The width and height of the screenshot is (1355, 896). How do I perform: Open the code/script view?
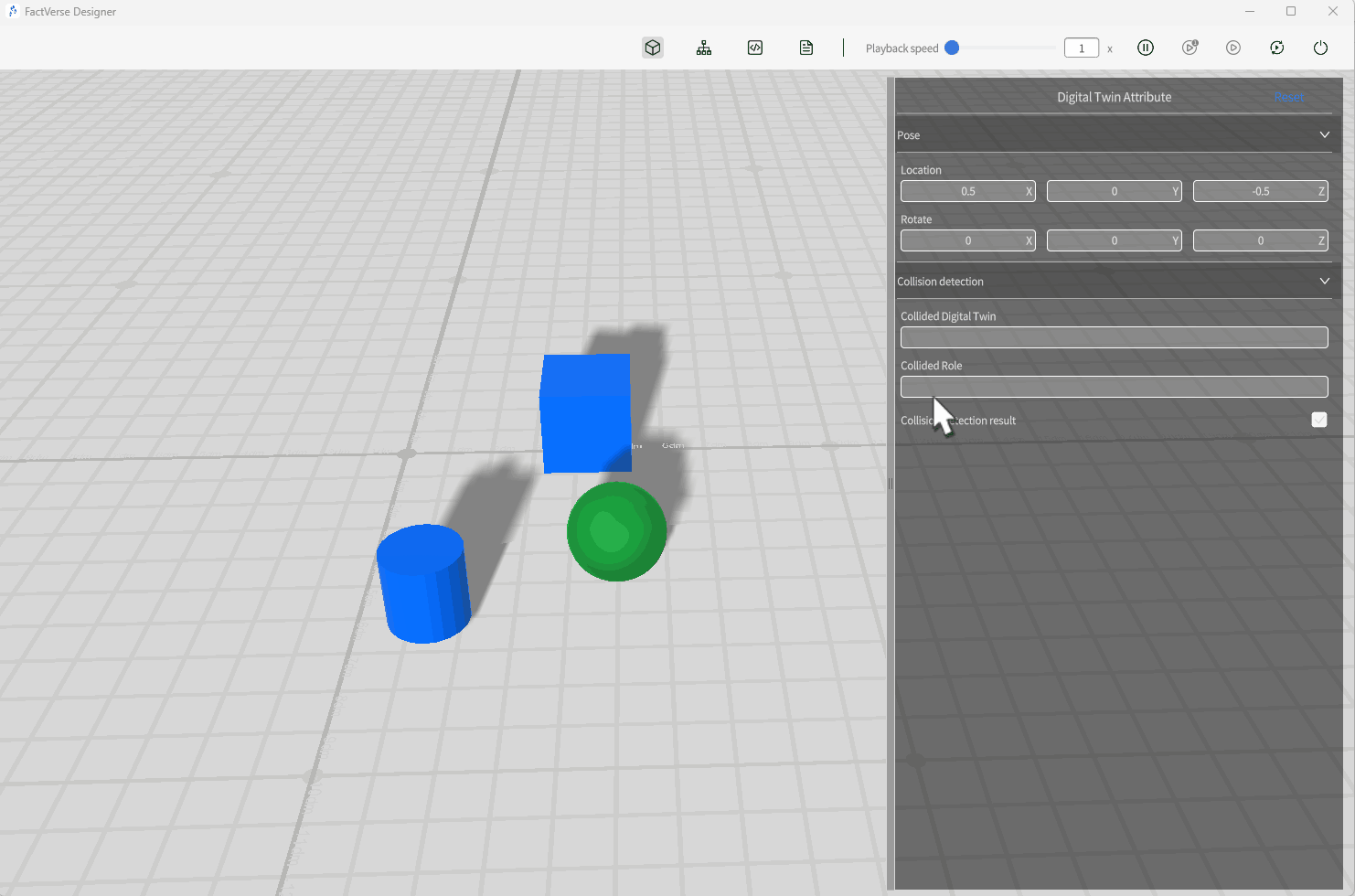pyautogui.click(x=755, y=48)
